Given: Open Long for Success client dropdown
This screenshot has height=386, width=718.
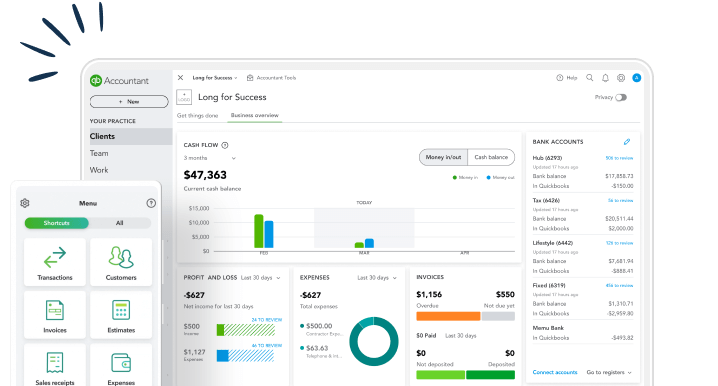Looking at the screenshot, I should point(215,78).
